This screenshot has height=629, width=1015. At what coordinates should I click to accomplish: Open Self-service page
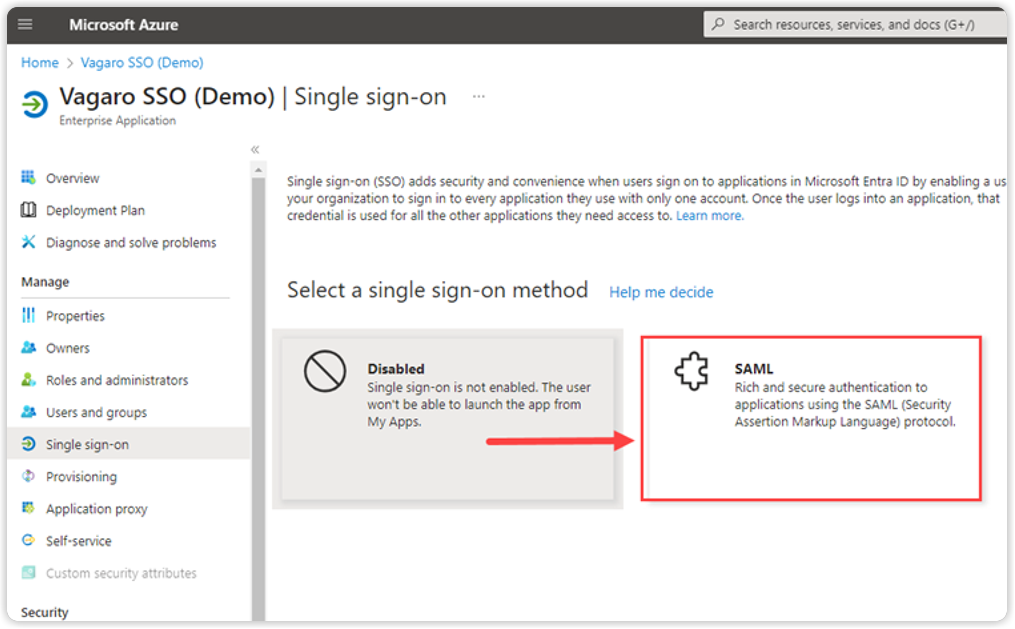(x=78, y=541)
